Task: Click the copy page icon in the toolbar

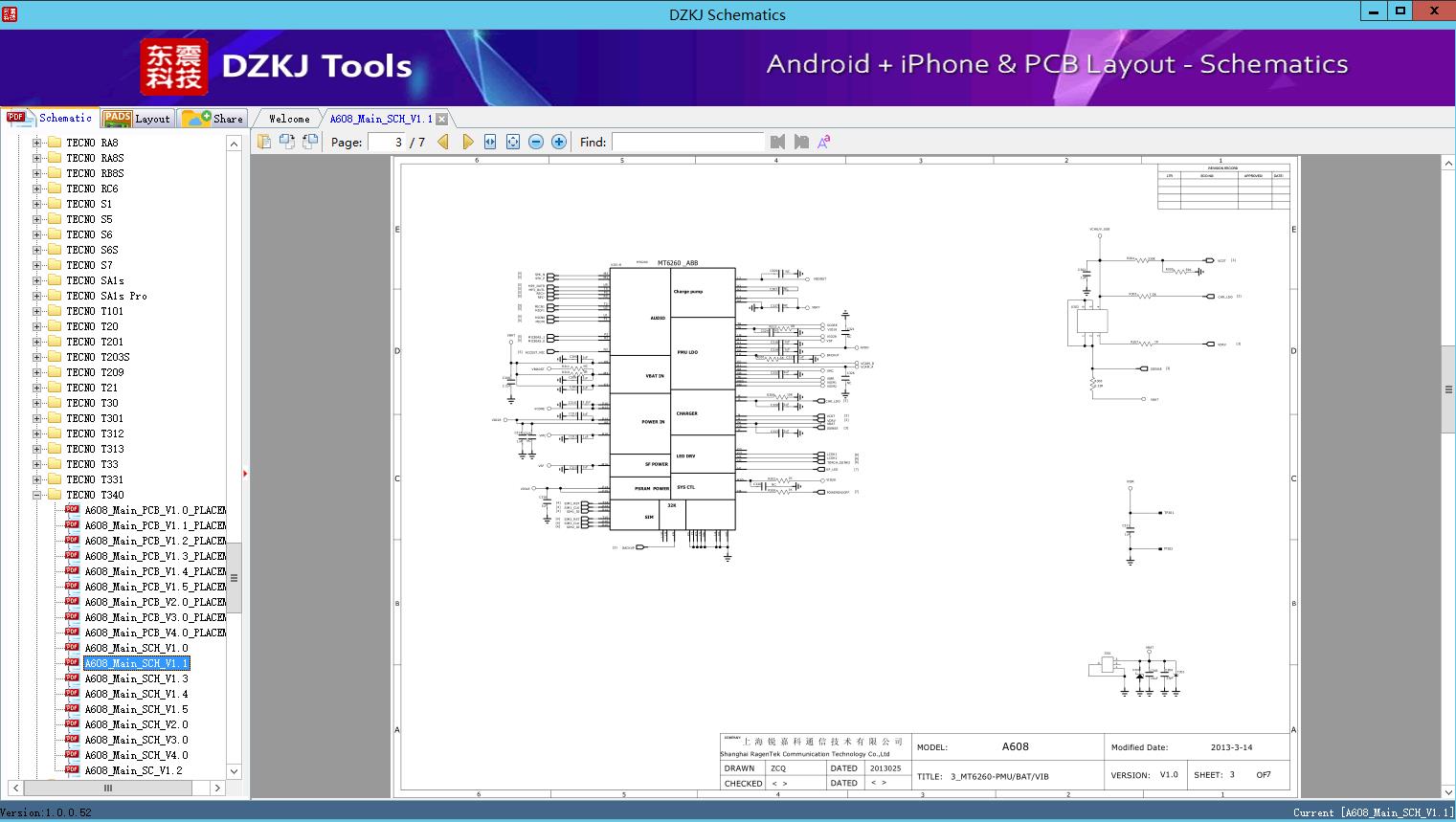Action: (264, 142)
